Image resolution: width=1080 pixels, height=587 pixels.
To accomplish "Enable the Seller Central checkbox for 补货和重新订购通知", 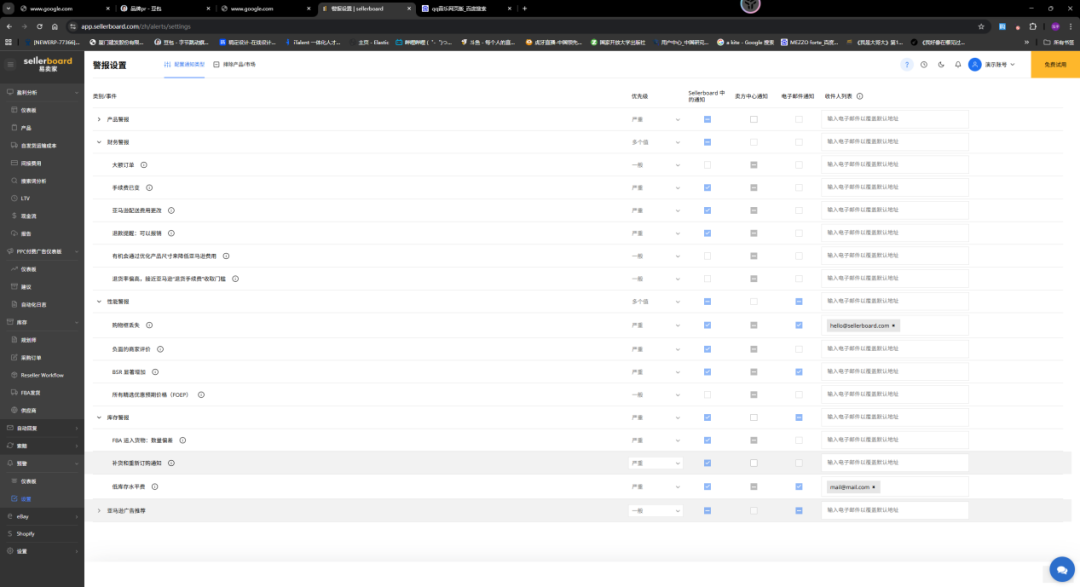I will 754,463.
